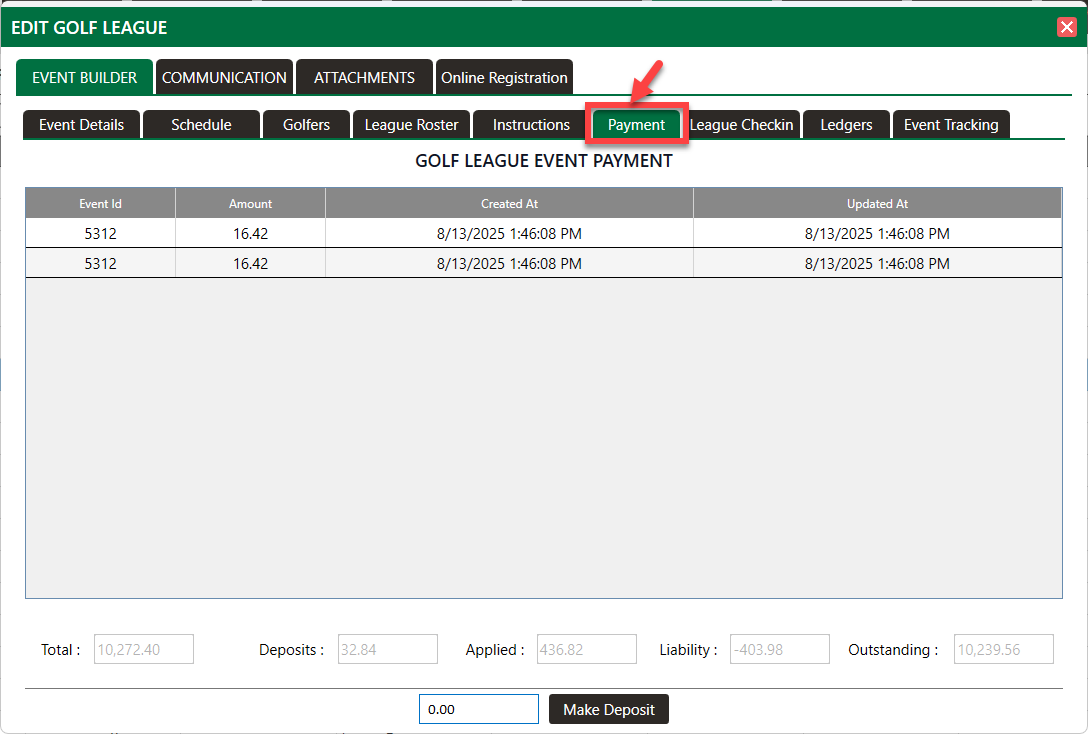View the League Roster sub-tab
Viewport: 1088px width, 734px height.
pyautogui.click(x=411, y=125)
